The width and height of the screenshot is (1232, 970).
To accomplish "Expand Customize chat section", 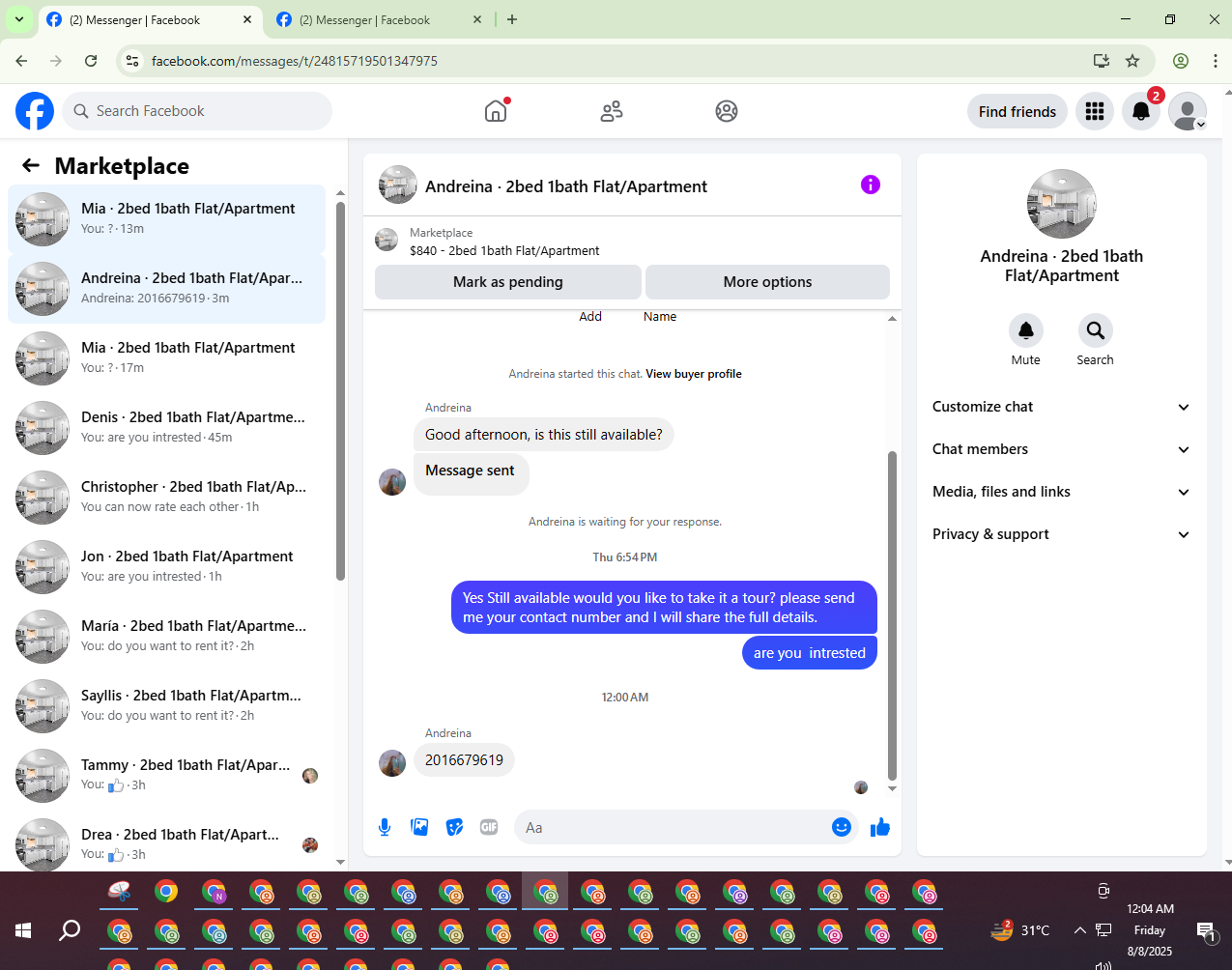I will pyautogui.click(x=1061, y=407).
